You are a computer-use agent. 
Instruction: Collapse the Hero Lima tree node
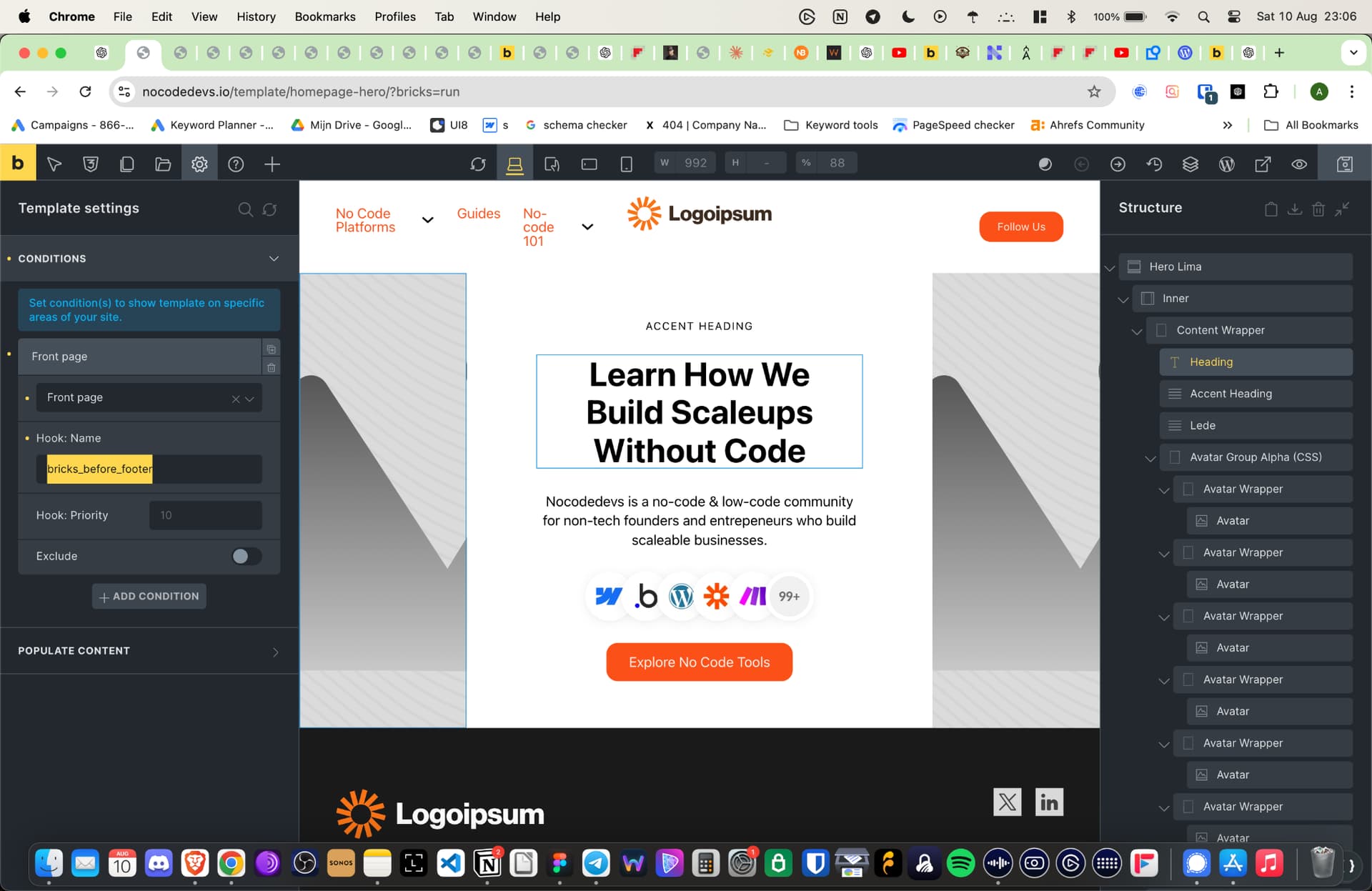click(x=1110, y=269)
